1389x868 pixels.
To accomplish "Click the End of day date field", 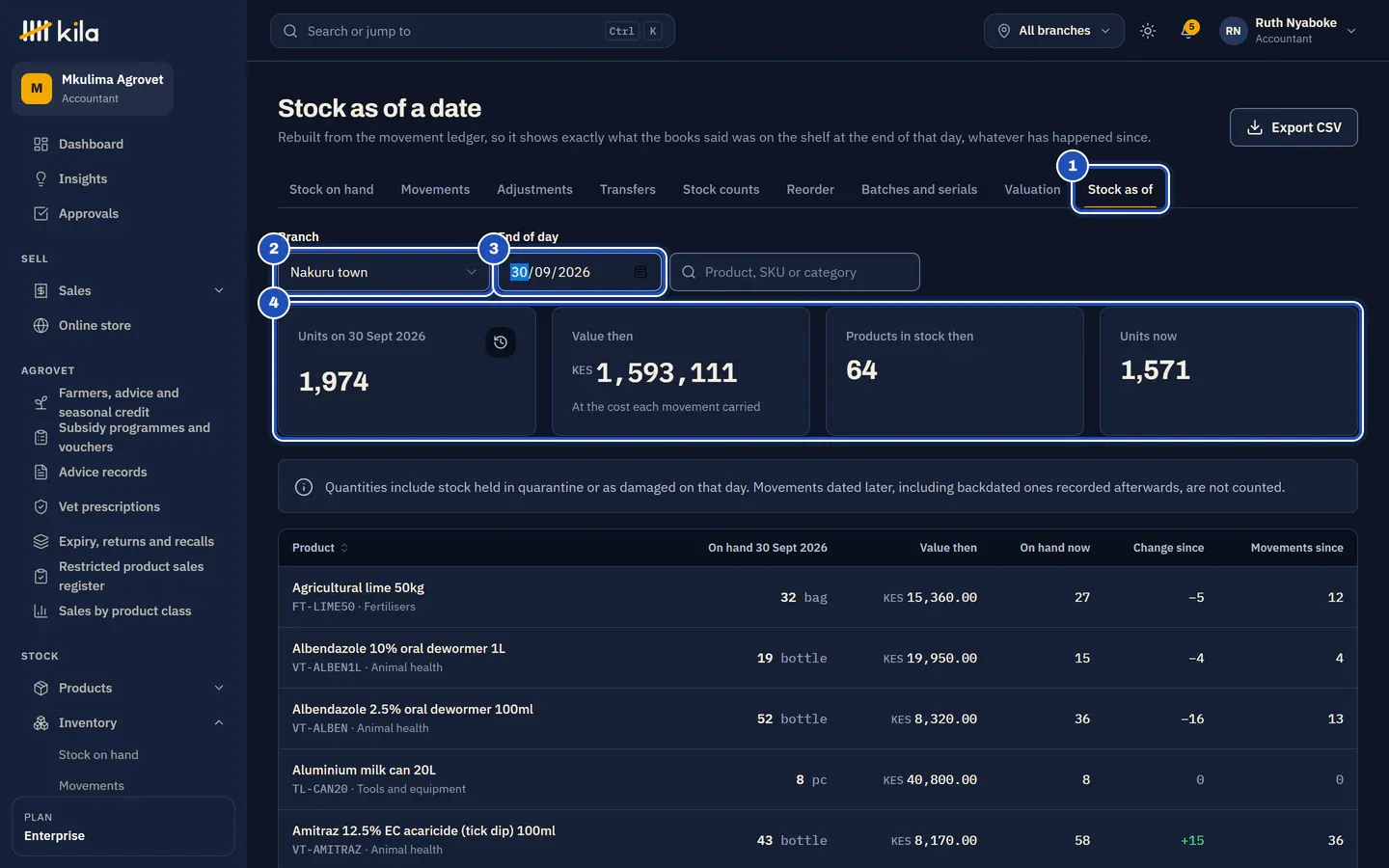I will coord(580,272).
